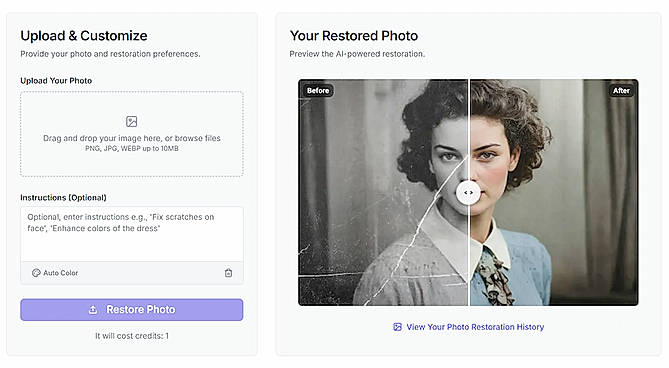
Task: Click the drag and drop upload area
Action: [x=132, y=134]
